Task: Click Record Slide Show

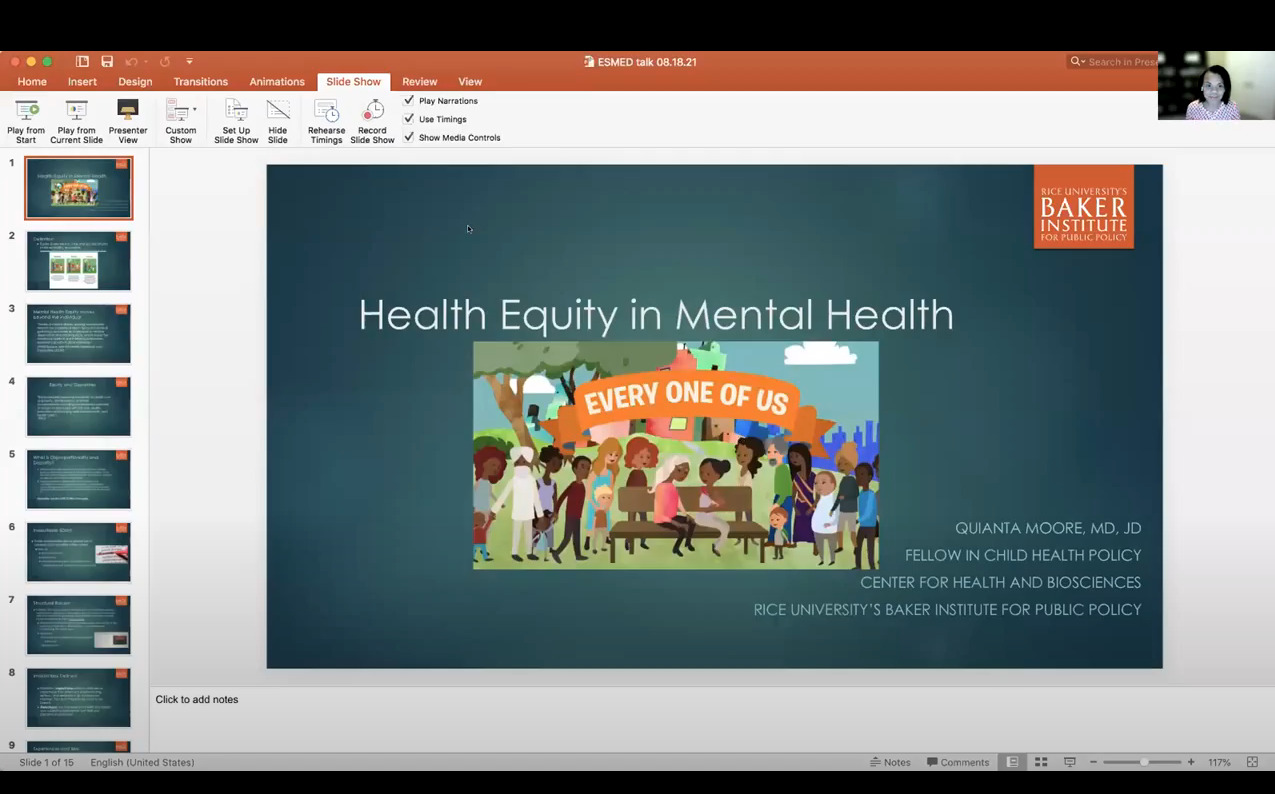Action: [372, 121]
